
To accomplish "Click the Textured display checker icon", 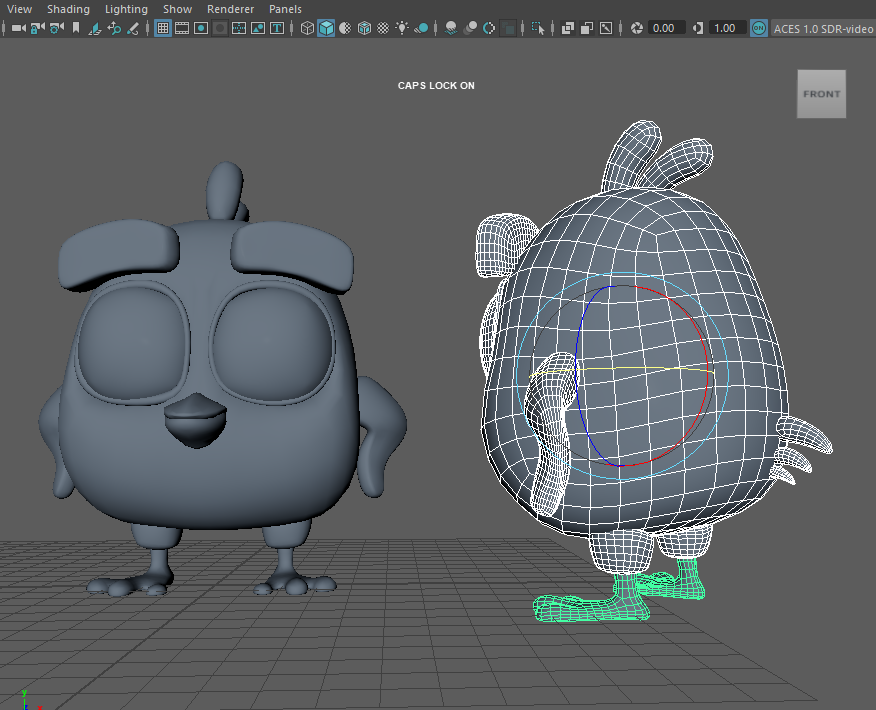I will [383, 28].
